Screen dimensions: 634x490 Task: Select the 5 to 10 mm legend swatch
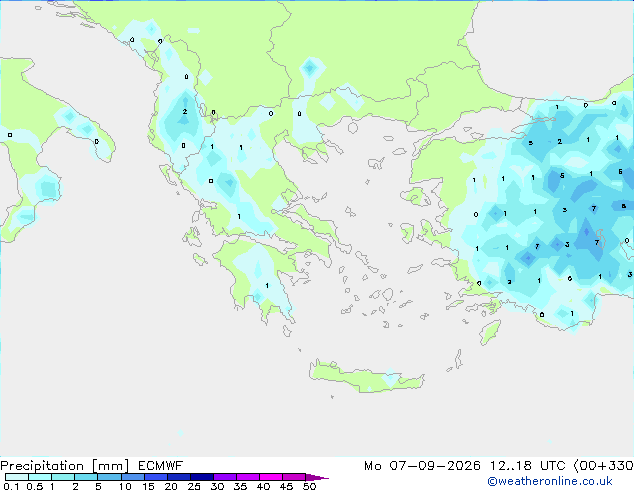(109, 477)
